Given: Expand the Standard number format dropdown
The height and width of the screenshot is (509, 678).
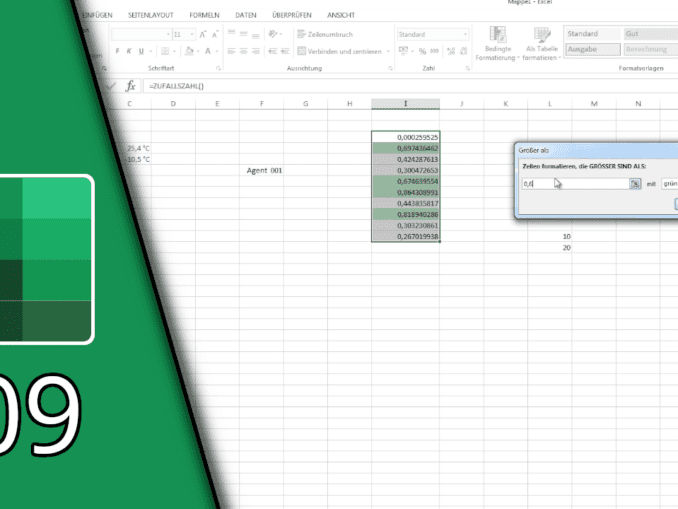Looking at the screenshot, I should (x=465, y=34).
